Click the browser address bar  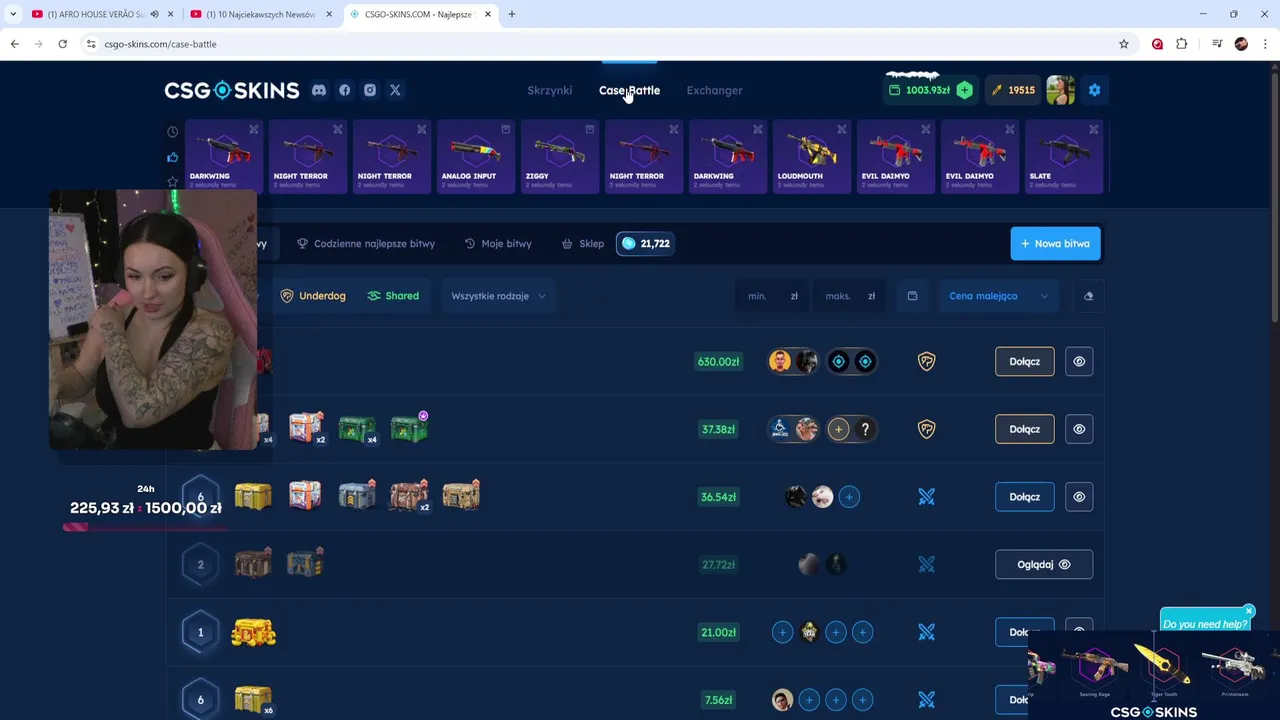point(600,44)
